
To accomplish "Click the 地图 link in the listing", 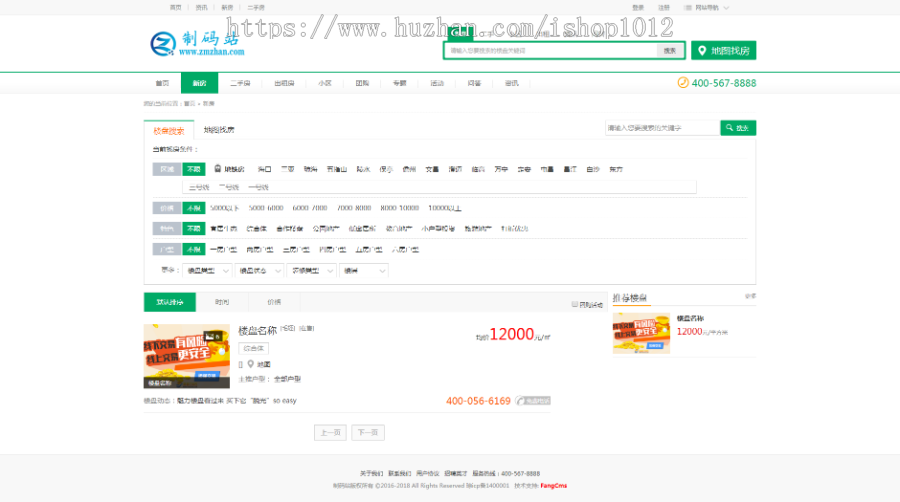I will click(263, 364).
